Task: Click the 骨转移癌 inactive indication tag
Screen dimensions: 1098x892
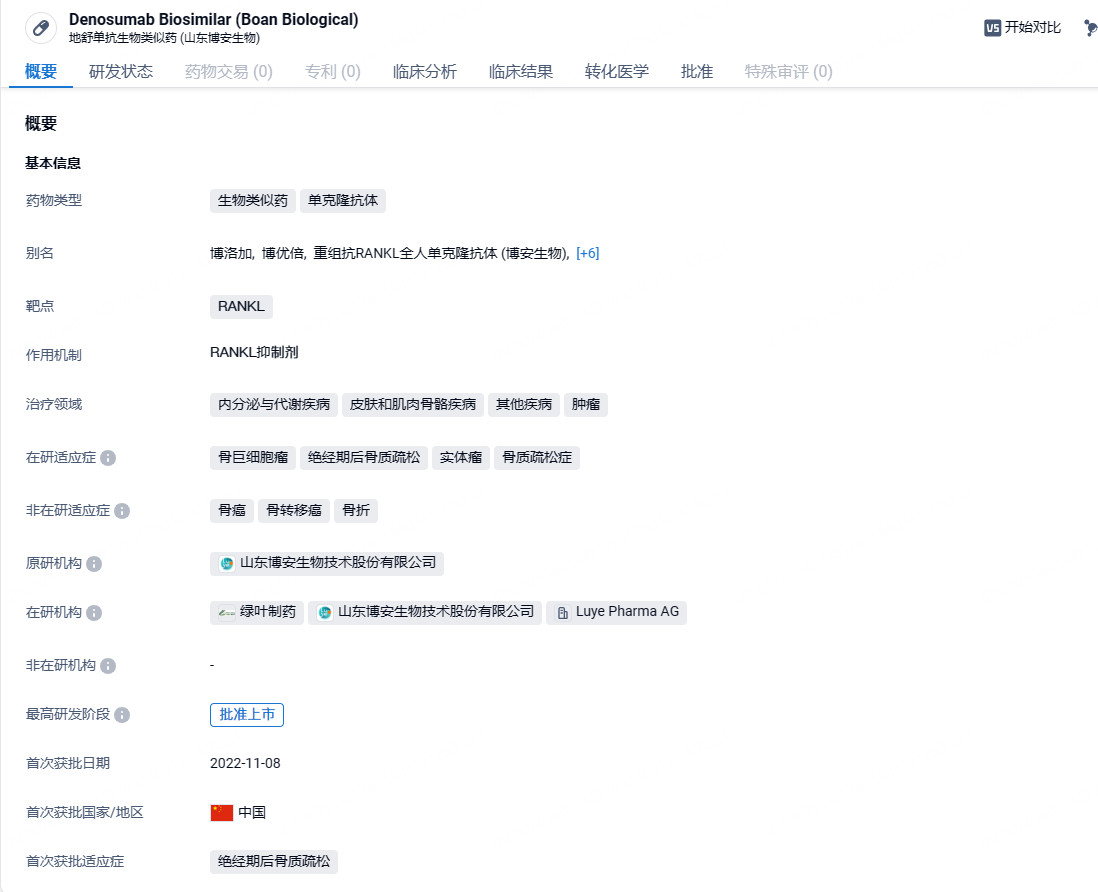Action: (294, 511)
